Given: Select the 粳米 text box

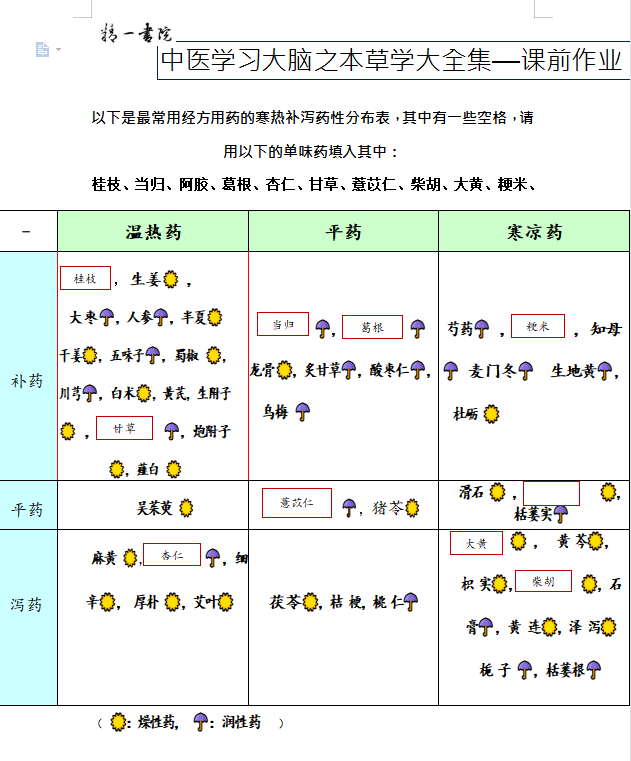Looking at the screenshot, I should 538,326.
